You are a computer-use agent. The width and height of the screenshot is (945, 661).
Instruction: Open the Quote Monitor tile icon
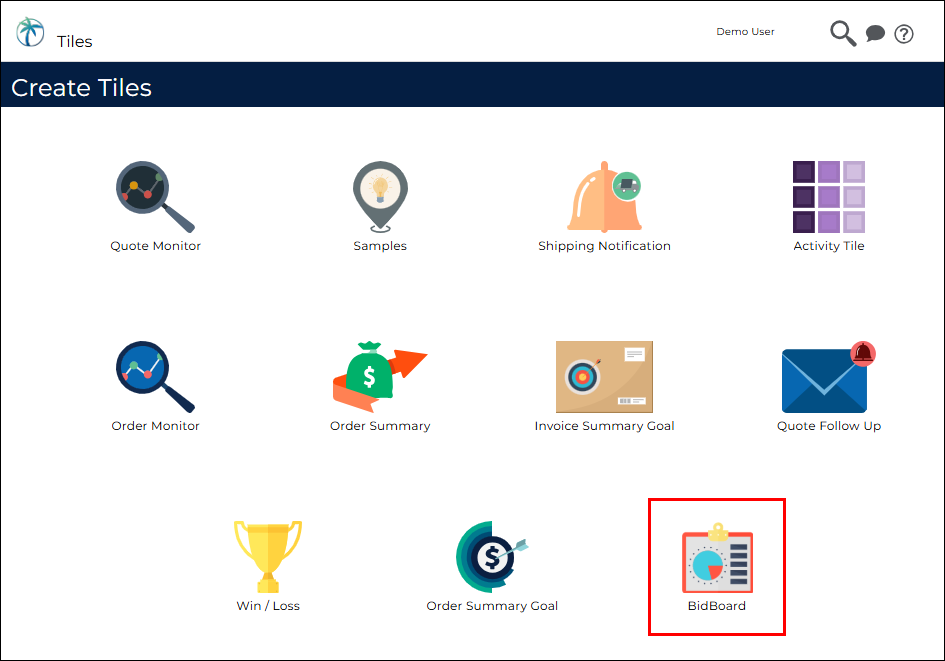(155, 196)
